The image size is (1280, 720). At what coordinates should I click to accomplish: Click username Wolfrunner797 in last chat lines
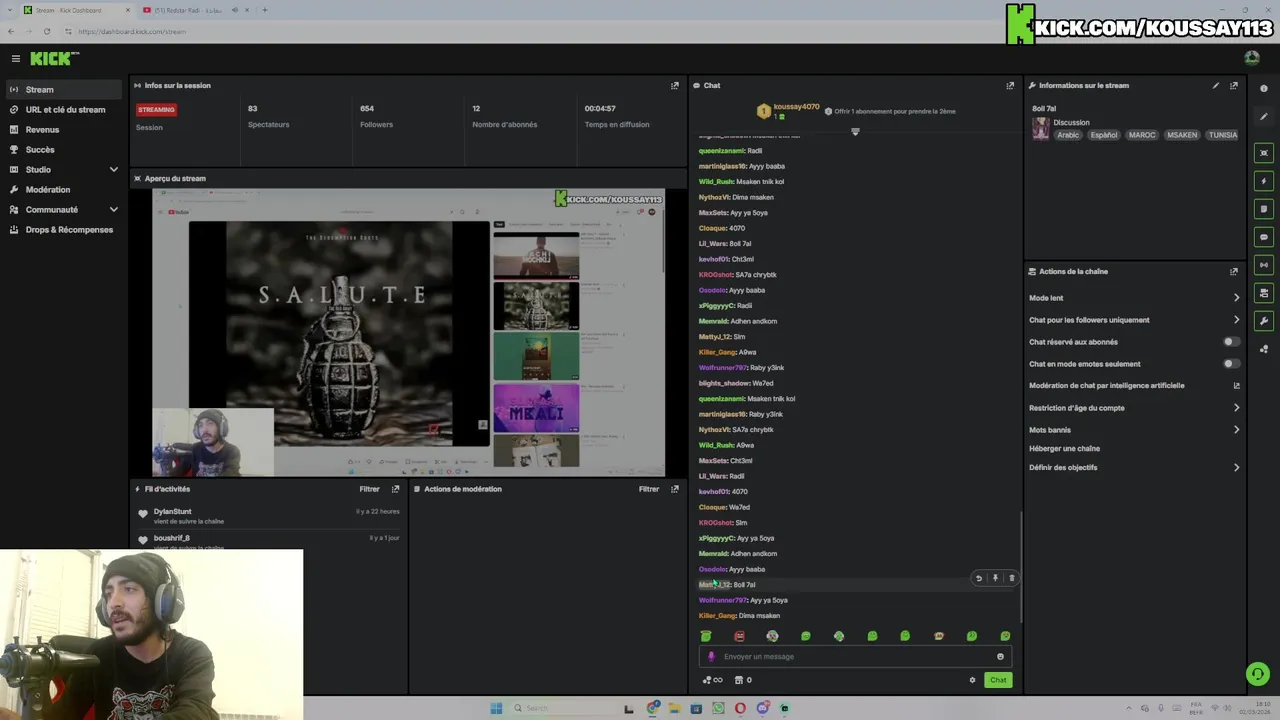coord(723,600)
